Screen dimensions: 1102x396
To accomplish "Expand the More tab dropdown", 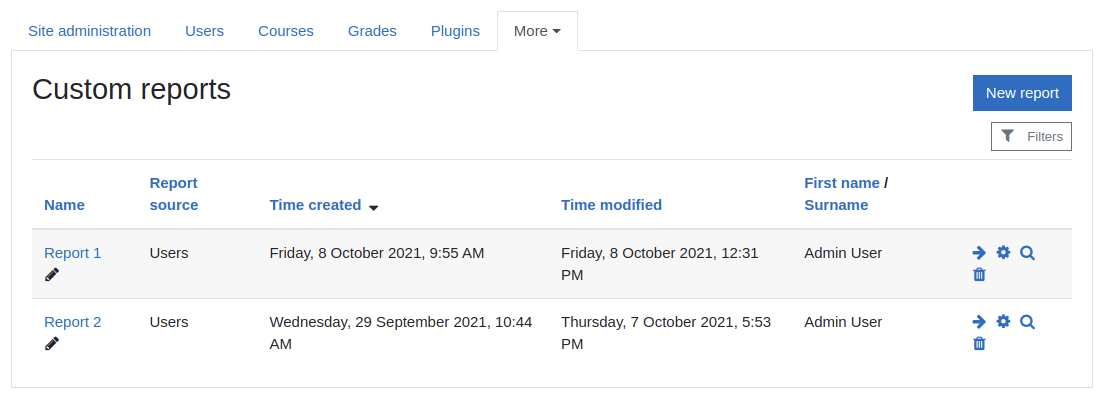I will pyautogui.click(x=537, y=31).
